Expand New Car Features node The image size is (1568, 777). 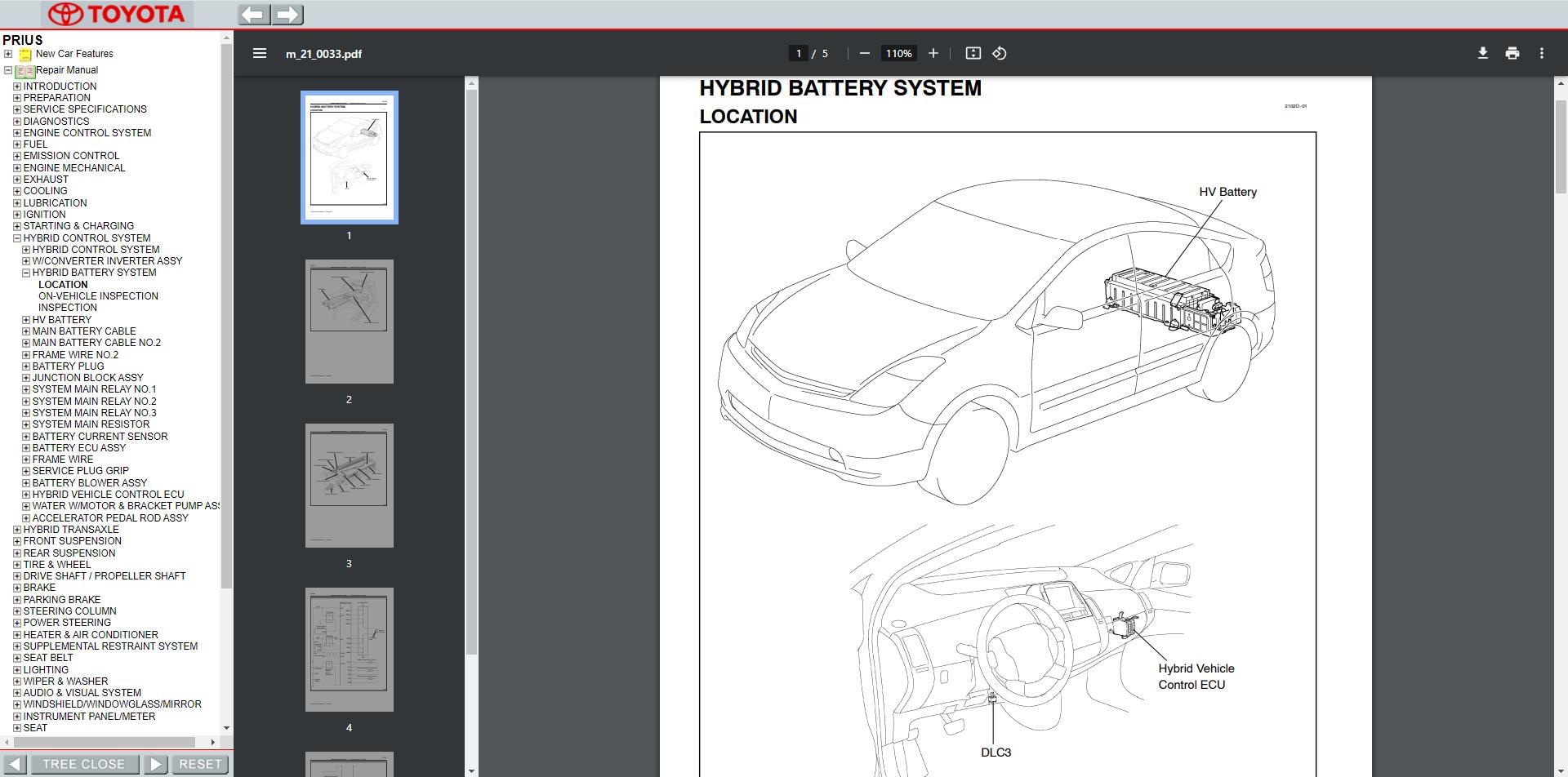pos(8,54)
